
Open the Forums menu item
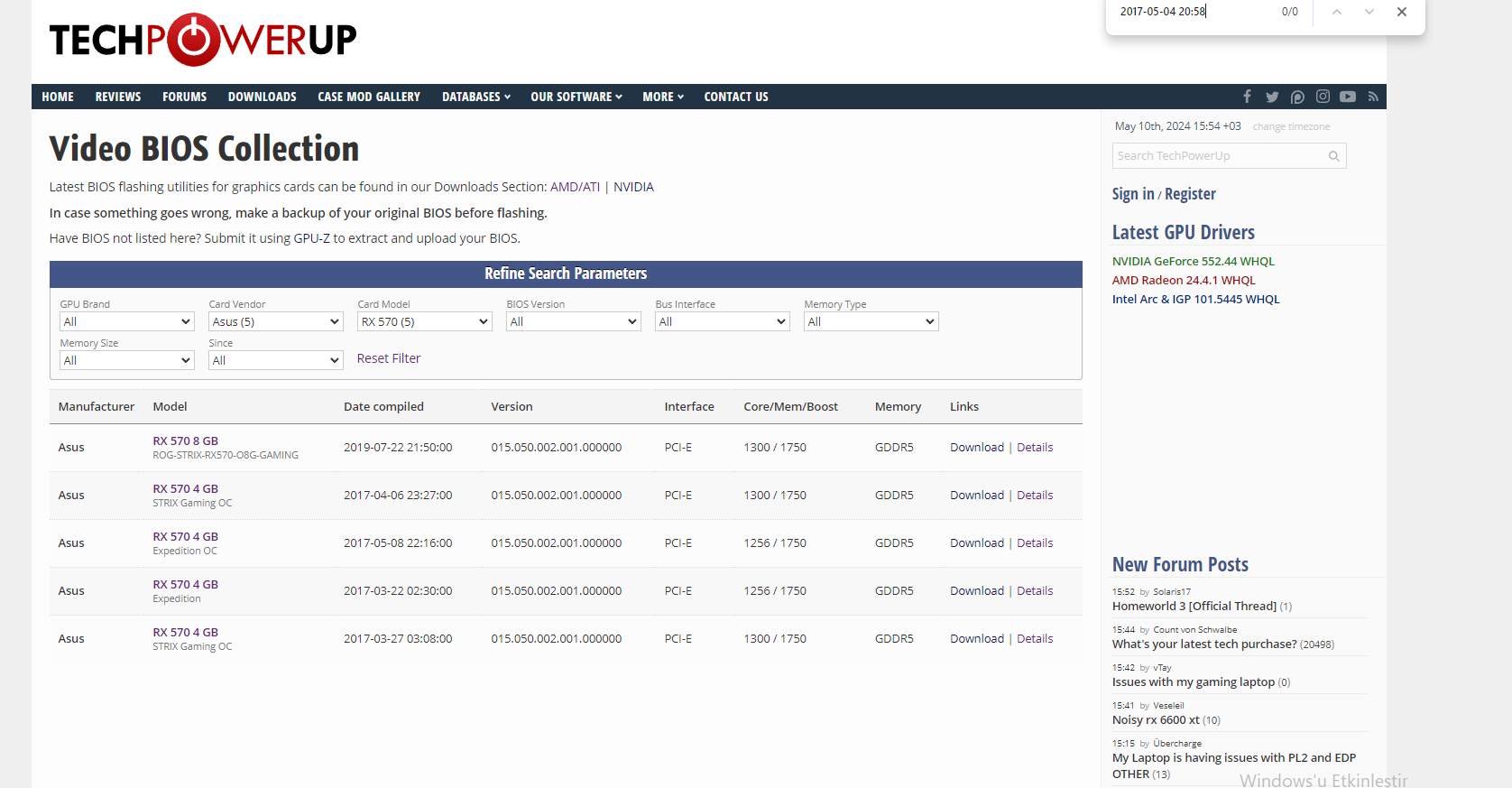click(x=185, y=97)
